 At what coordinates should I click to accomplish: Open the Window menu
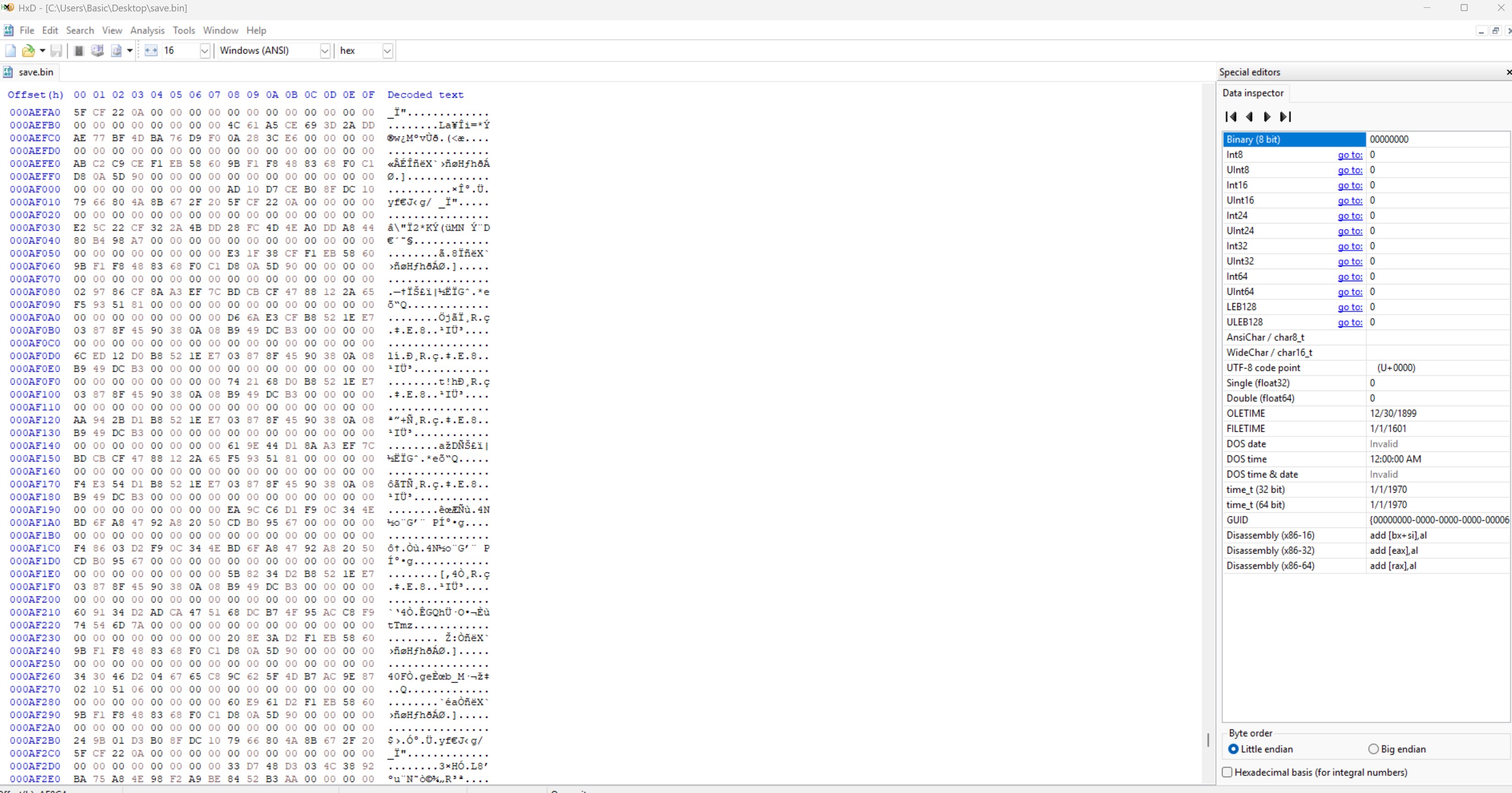click(221, 30)
